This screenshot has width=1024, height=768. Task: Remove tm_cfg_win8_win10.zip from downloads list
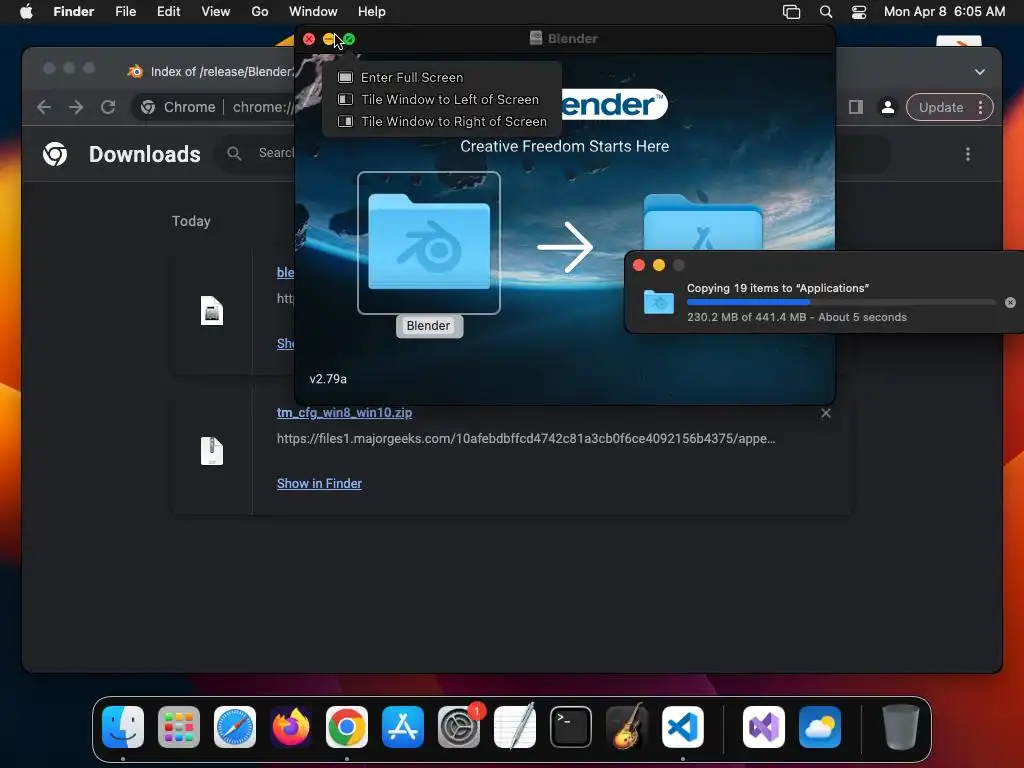point(826,413)
